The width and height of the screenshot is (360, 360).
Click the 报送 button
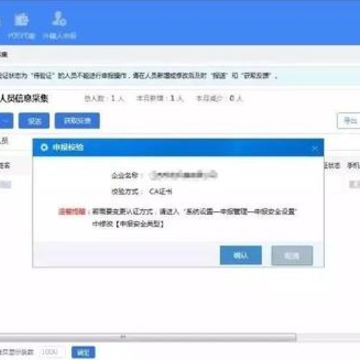tap(34, 121)
